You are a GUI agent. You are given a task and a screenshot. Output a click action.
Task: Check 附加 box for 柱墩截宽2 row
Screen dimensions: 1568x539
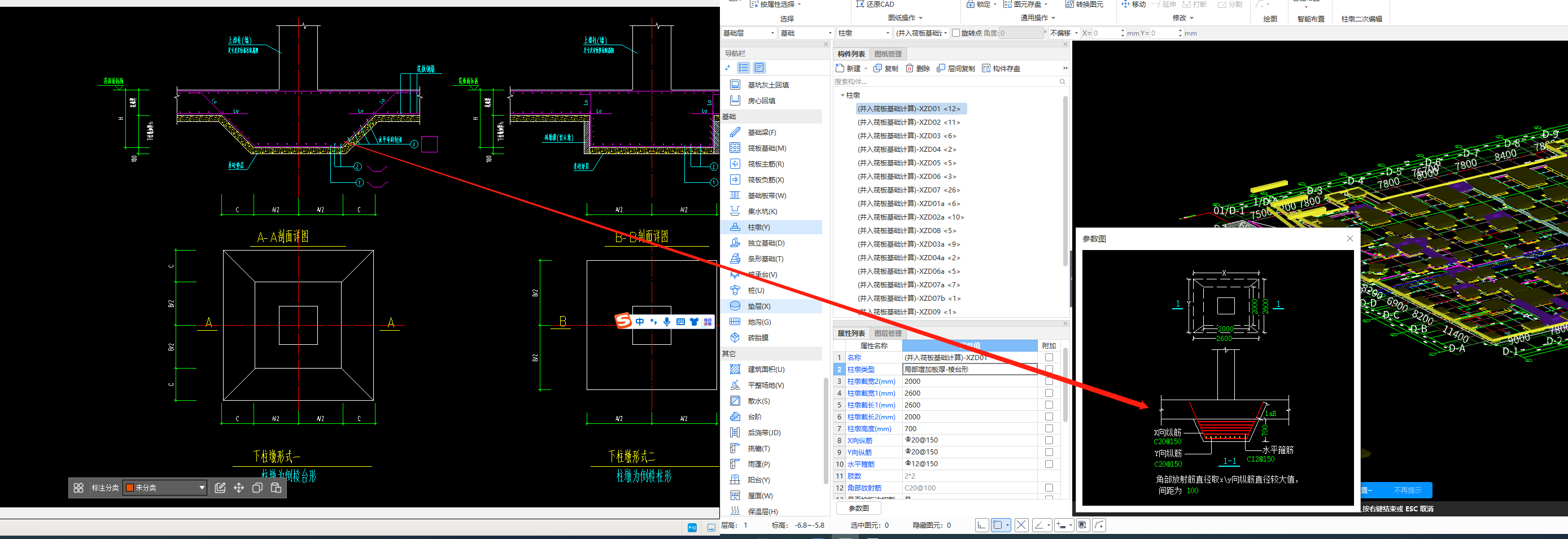pyautogui.click(x=1049, y=382)
